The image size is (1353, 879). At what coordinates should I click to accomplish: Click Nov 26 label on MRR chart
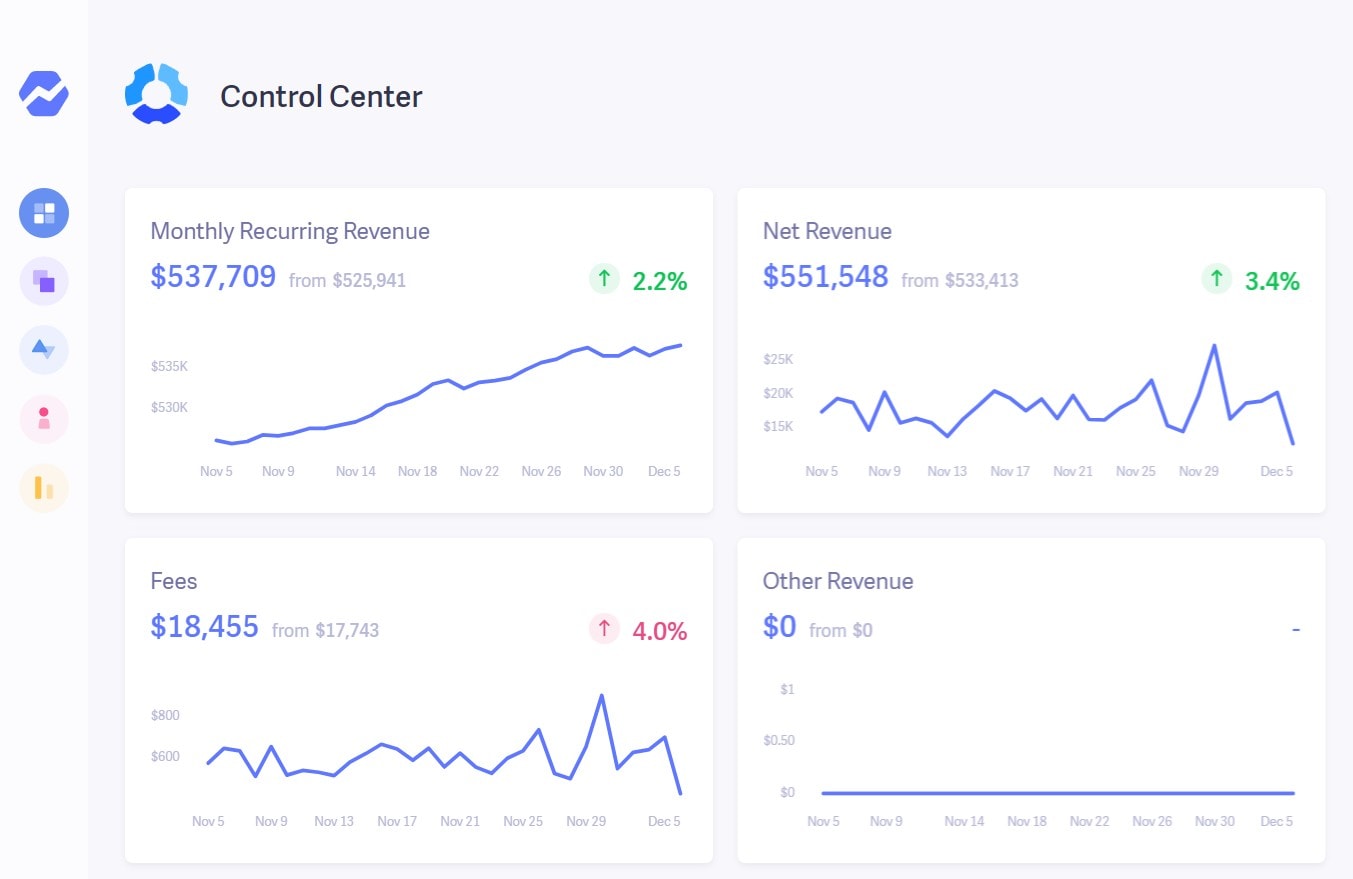pyautogui.click(x=541, y=471)
